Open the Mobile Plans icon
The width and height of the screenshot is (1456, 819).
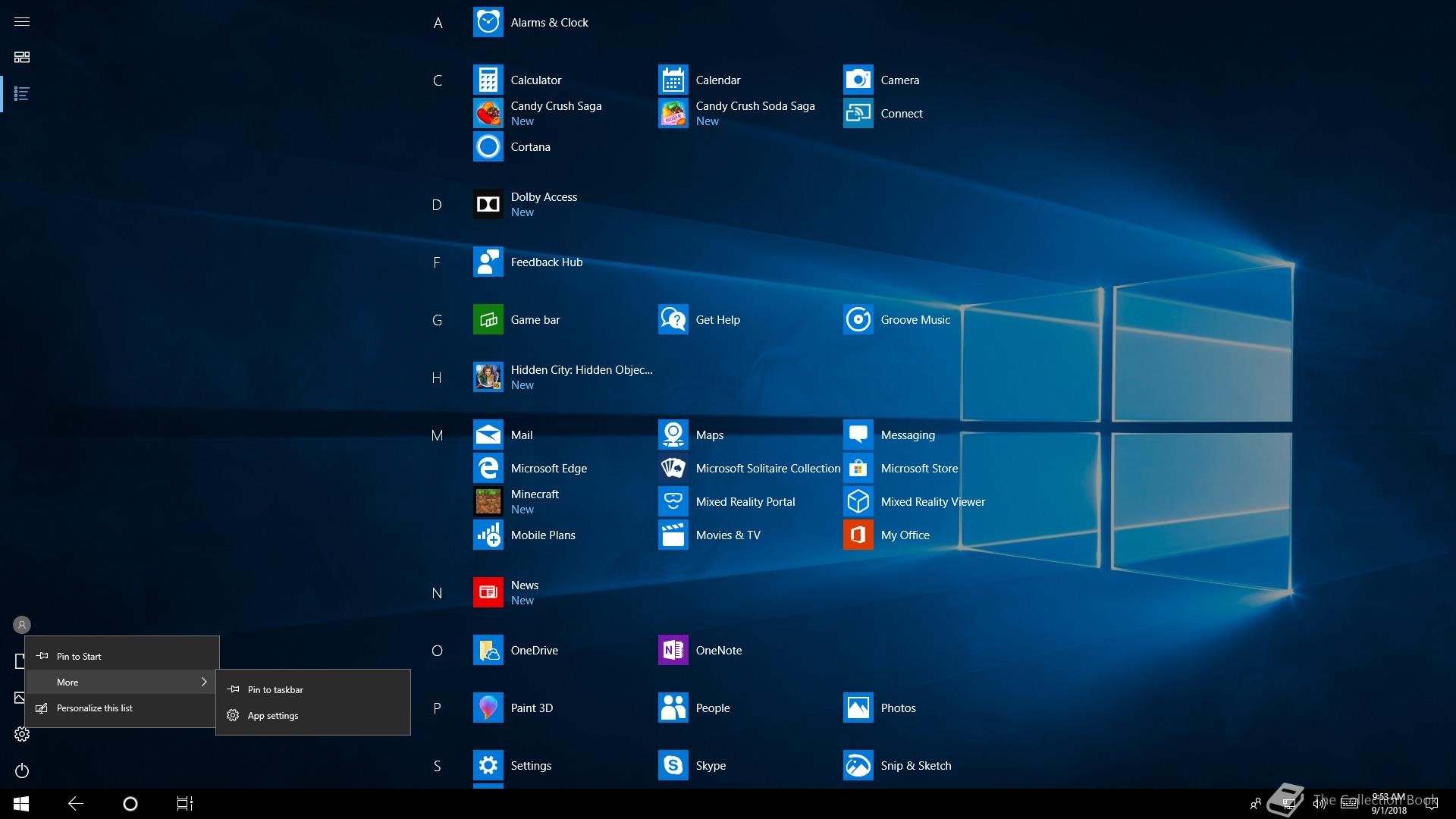tap(488, 535)
